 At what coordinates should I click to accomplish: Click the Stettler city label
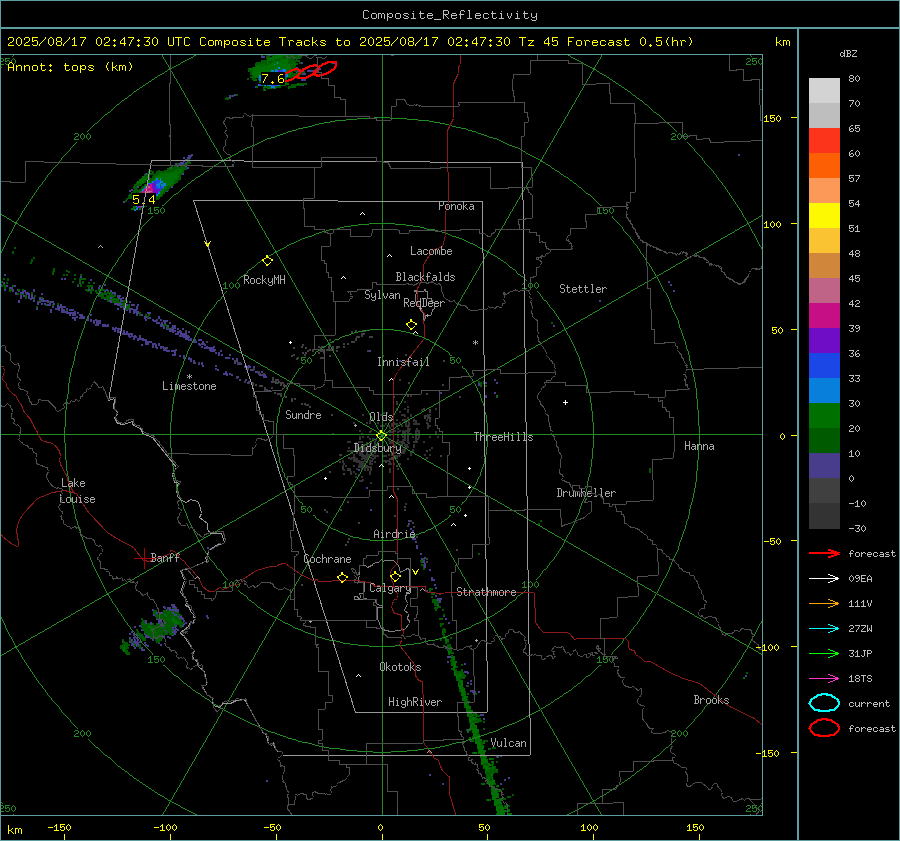pos(583,289)
